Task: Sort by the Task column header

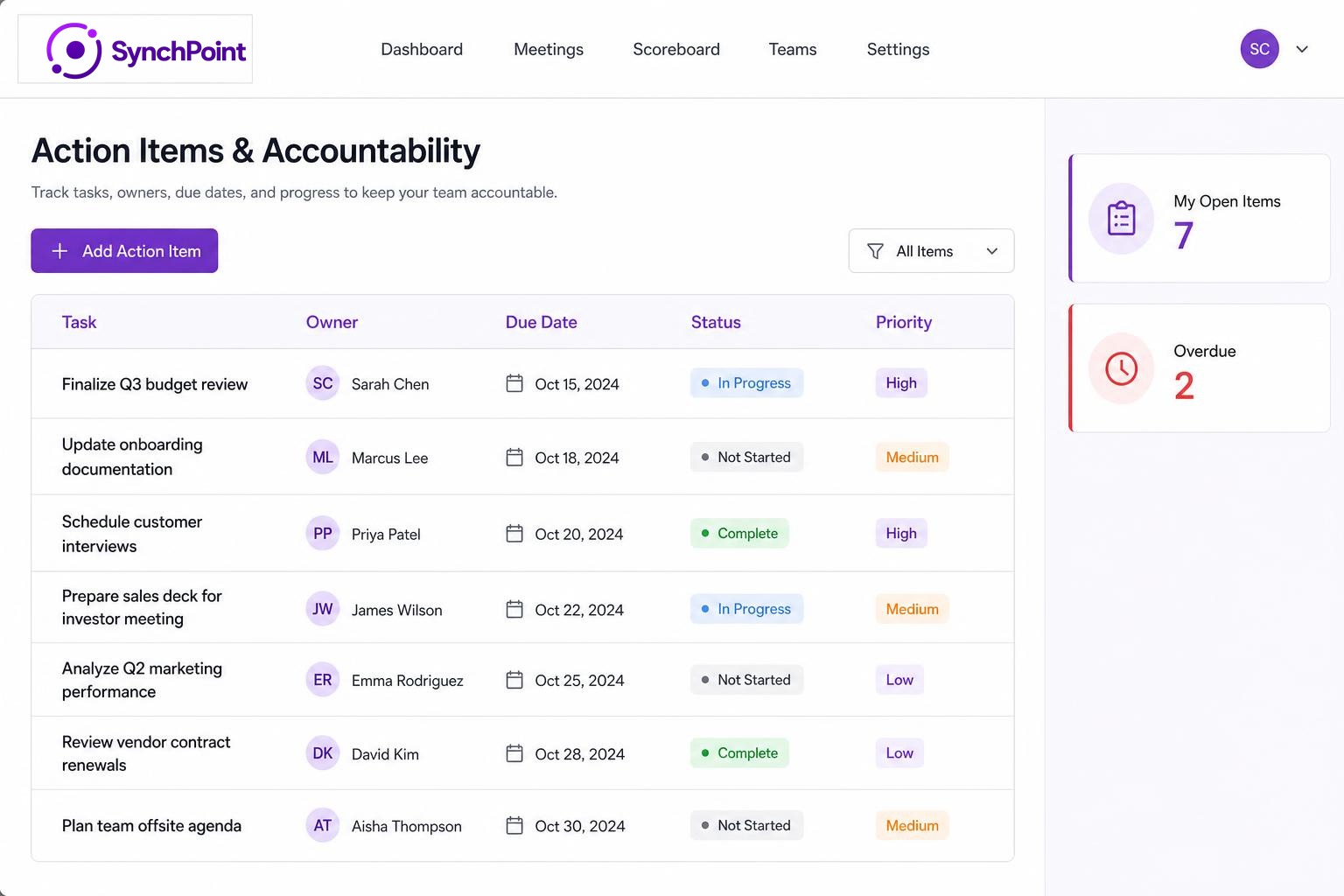Action: pyautogui.click(x=79, y=322)
